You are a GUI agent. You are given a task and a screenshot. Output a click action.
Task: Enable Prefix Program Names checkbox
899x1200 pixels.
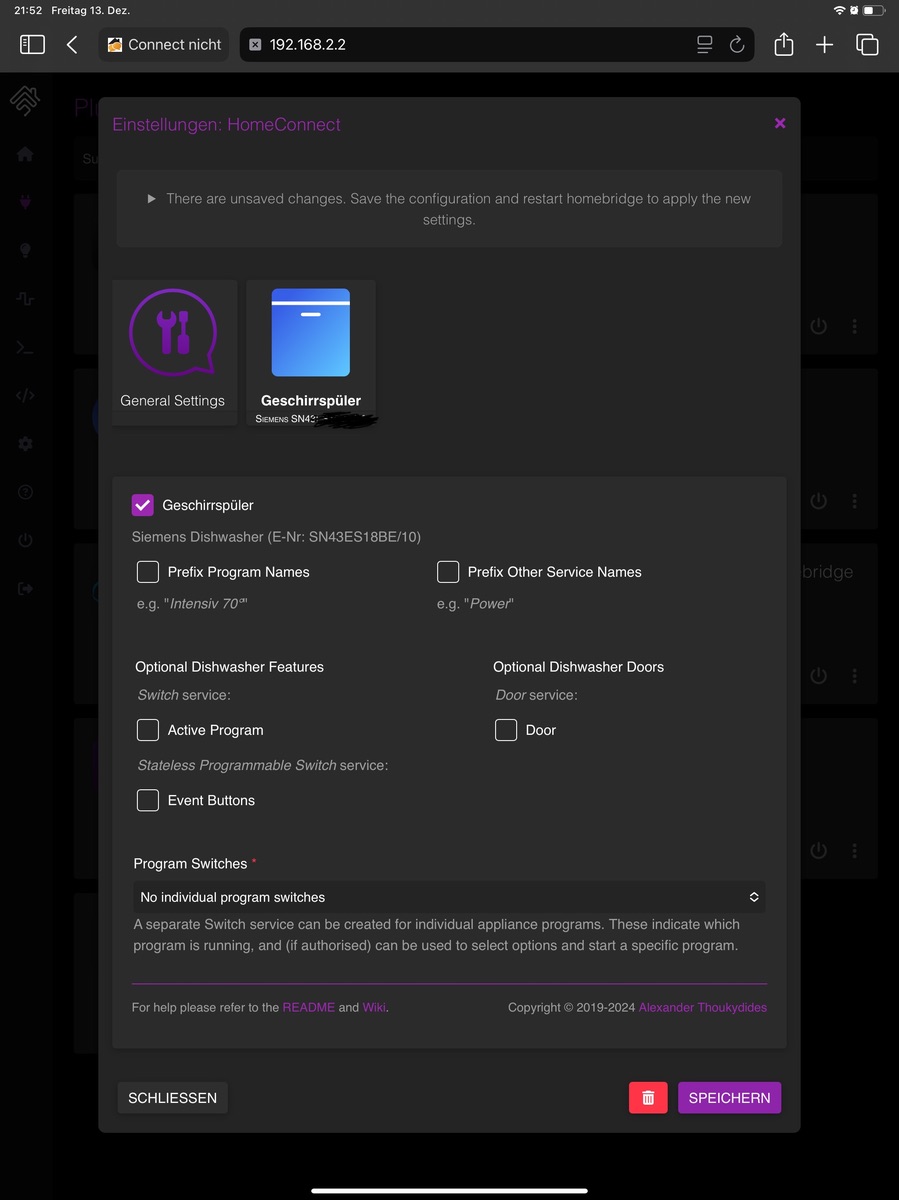point(148,572)
